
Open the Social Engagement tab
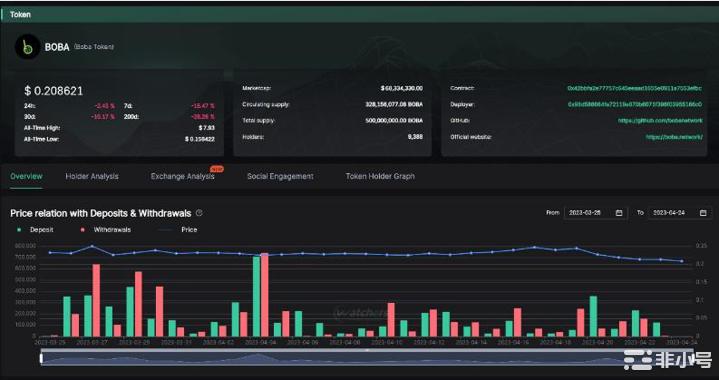pos(280,176)
